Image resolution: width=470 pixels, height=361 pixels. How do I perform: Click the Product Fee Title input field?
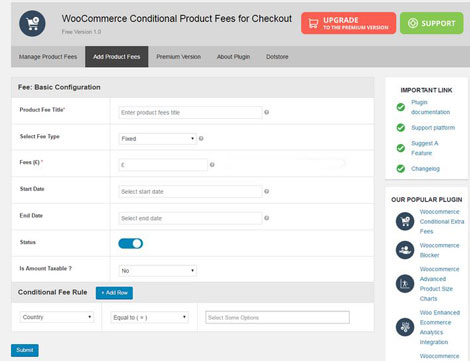tap(190, 113)
